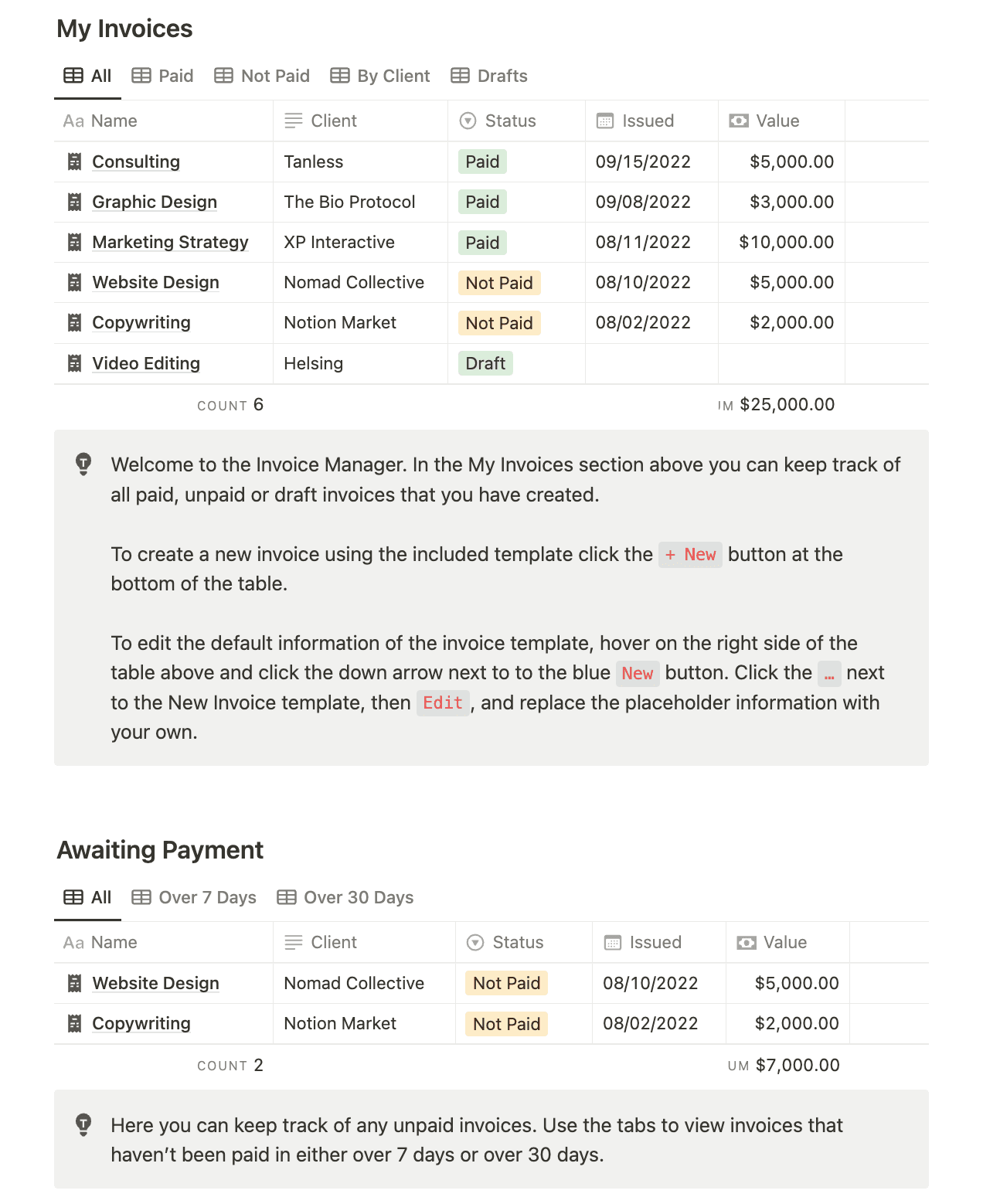Toggle the Draft status on the Helsing row
The width and height of the screenshot is (983, 1204).
tap(485, 363)
